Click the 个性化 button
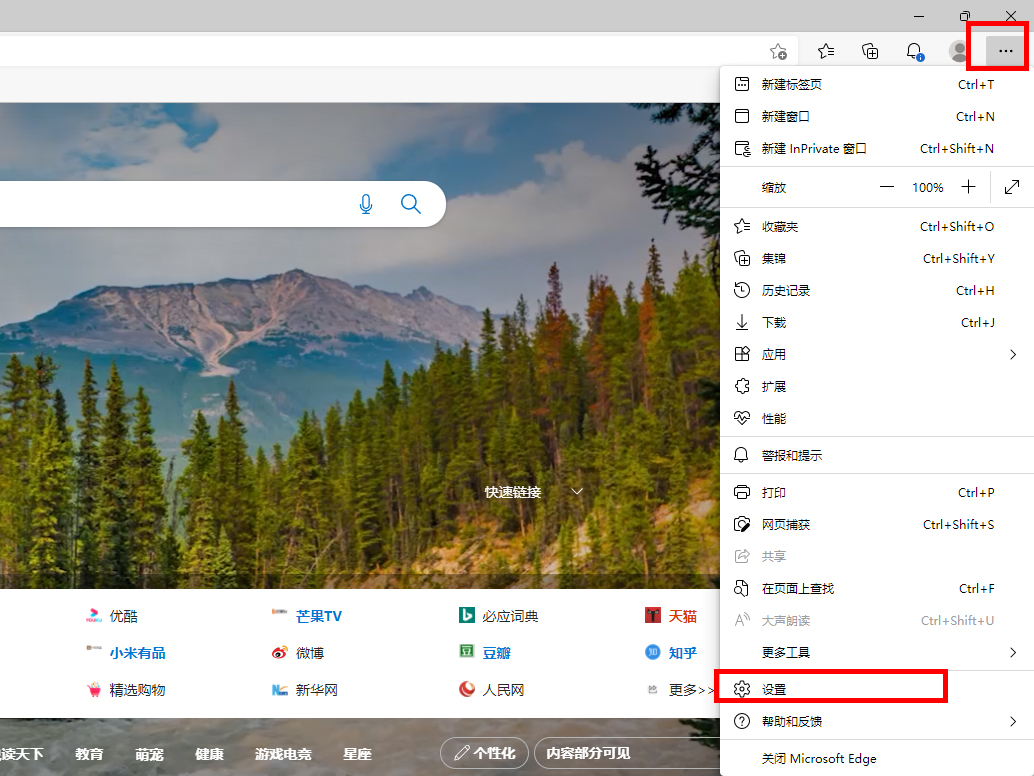The image size is (1034, 776). [x=485, y=753]
